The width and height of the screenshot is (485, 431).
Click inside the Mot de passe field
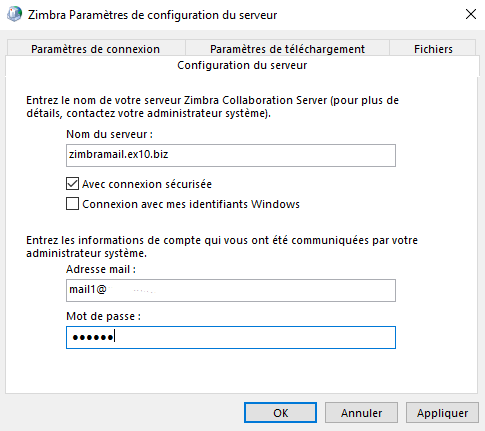point(231,337)
